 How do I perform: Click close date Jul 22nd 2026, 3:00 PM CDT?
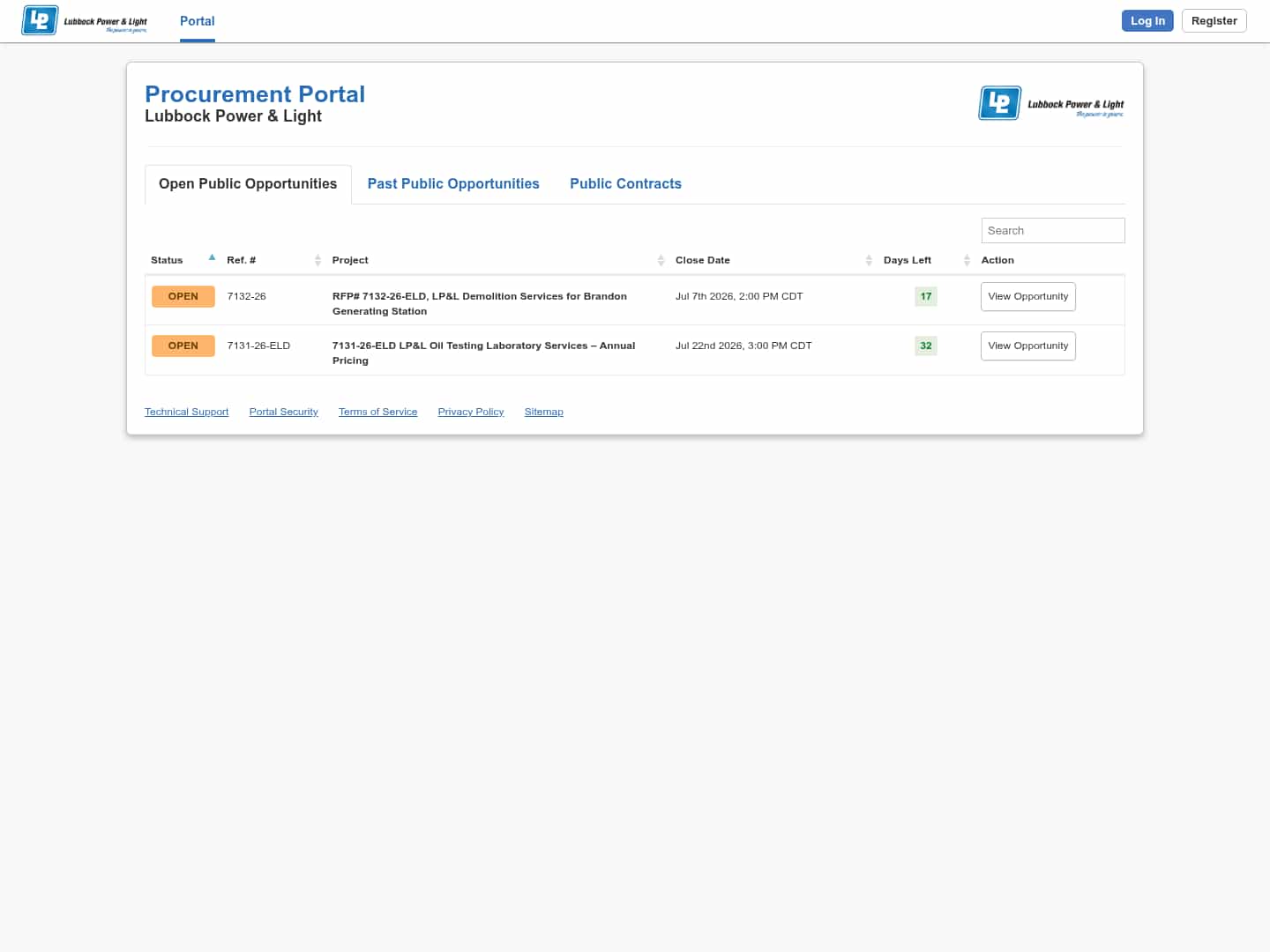(743, 346)
